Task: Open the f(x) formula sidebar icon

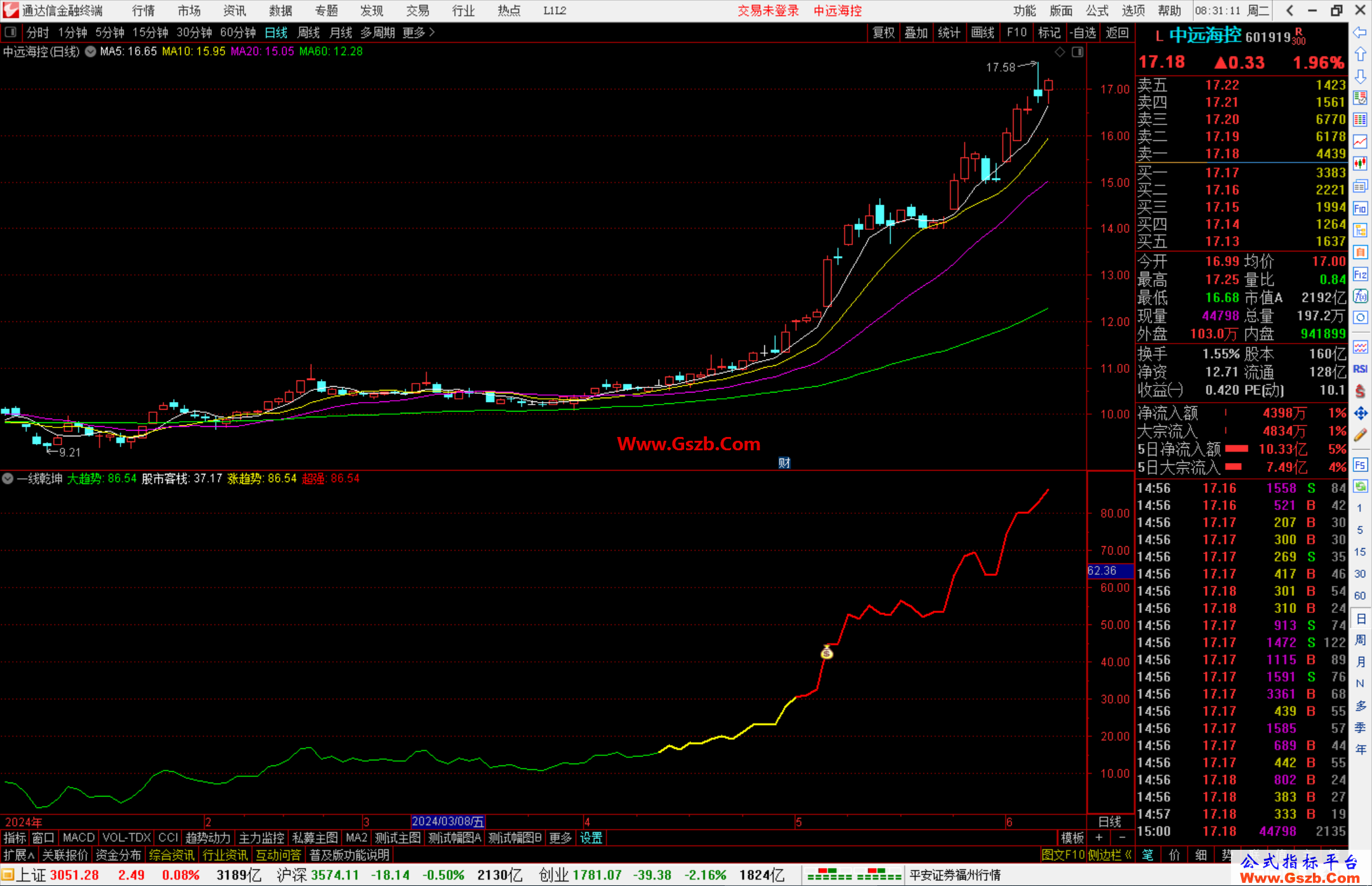Action: (x=1360, y=296)
